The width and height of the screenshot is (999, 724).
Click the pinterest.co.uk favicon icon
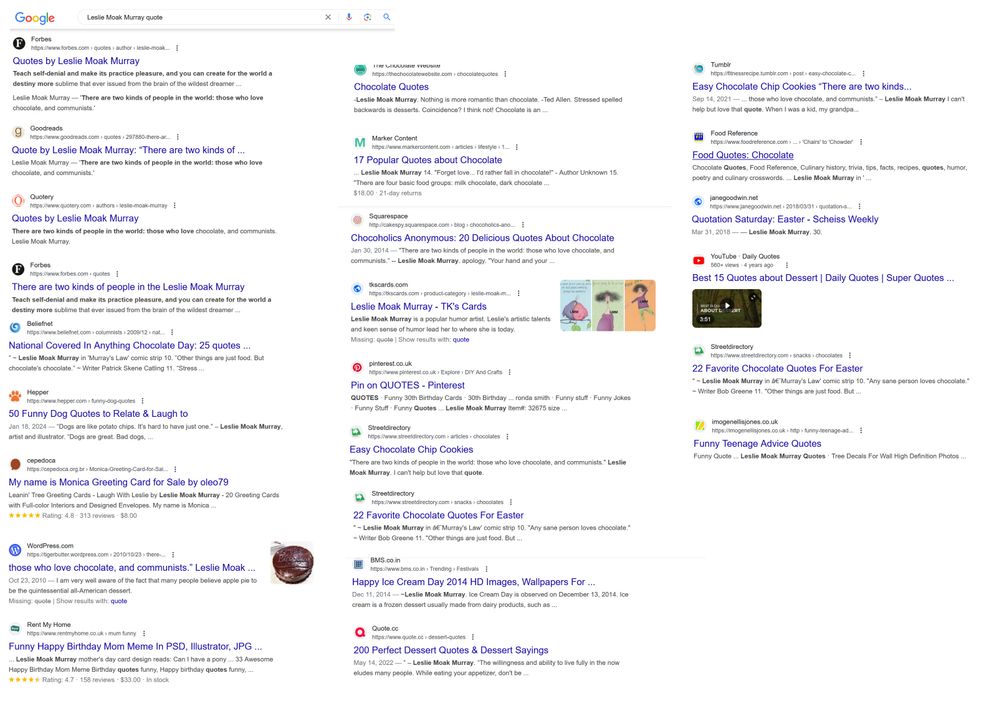tap(357, 367)
